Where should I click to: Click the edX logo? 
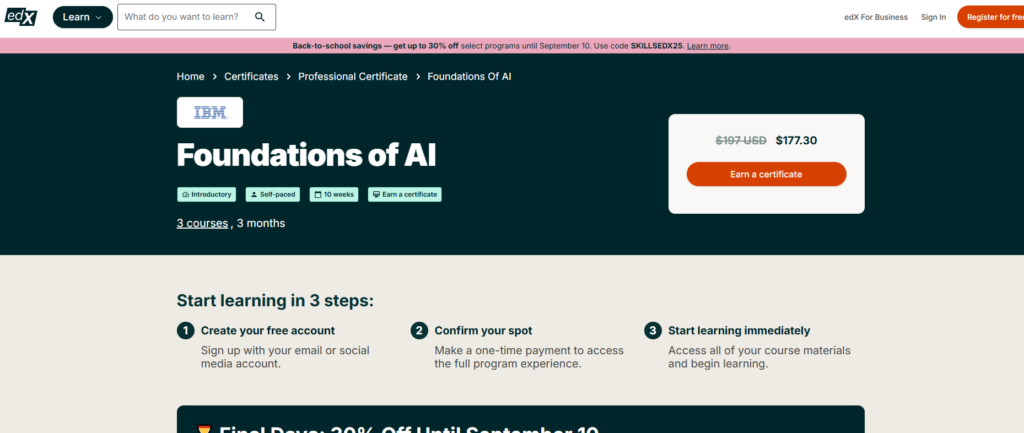[21, 16]
